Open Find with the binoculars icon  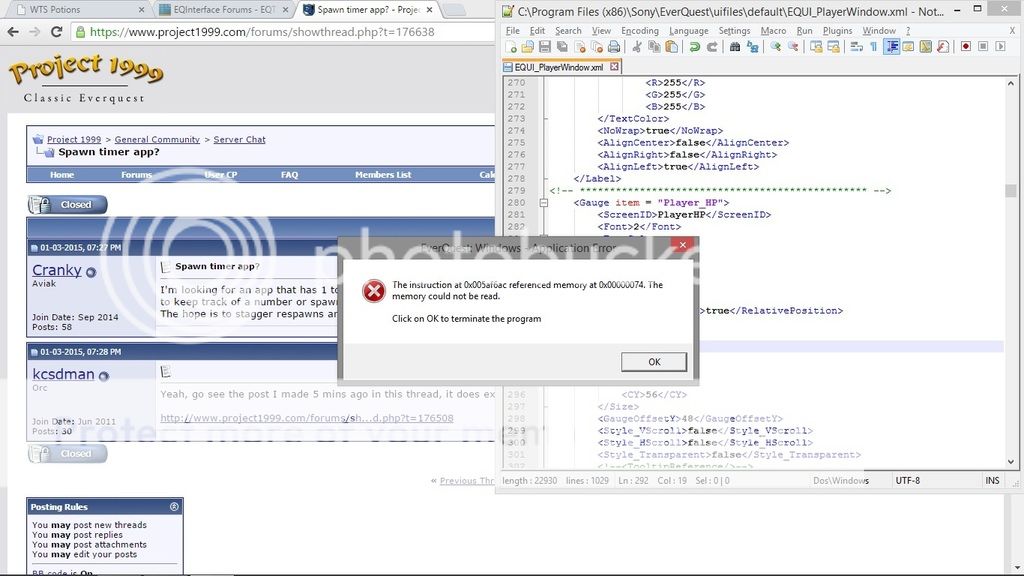735,47
